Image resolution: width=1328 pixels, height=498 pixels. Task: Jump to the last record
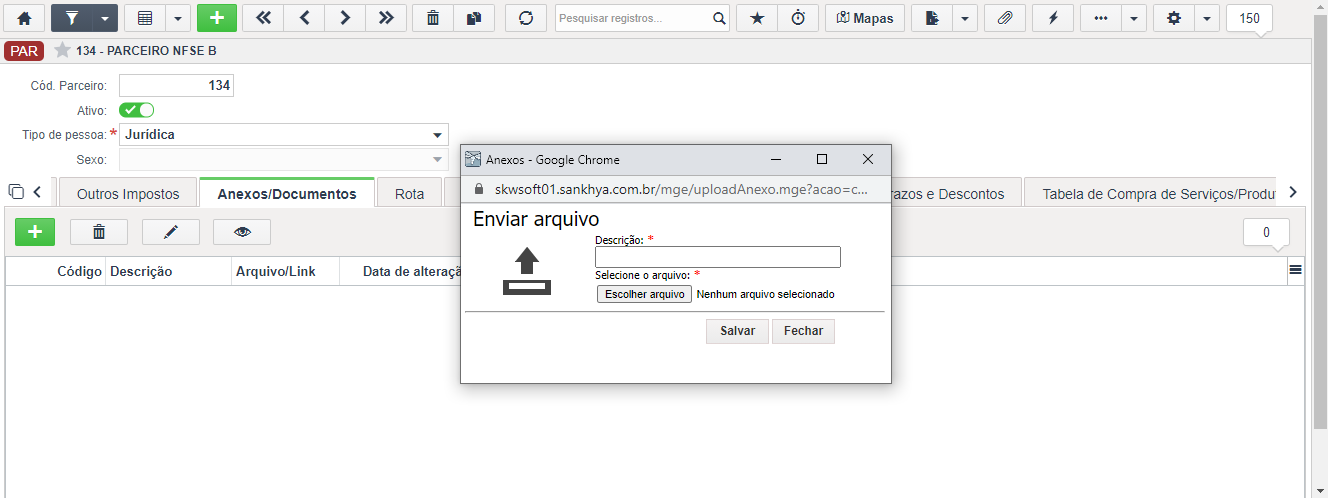click(x=386, y=18)
